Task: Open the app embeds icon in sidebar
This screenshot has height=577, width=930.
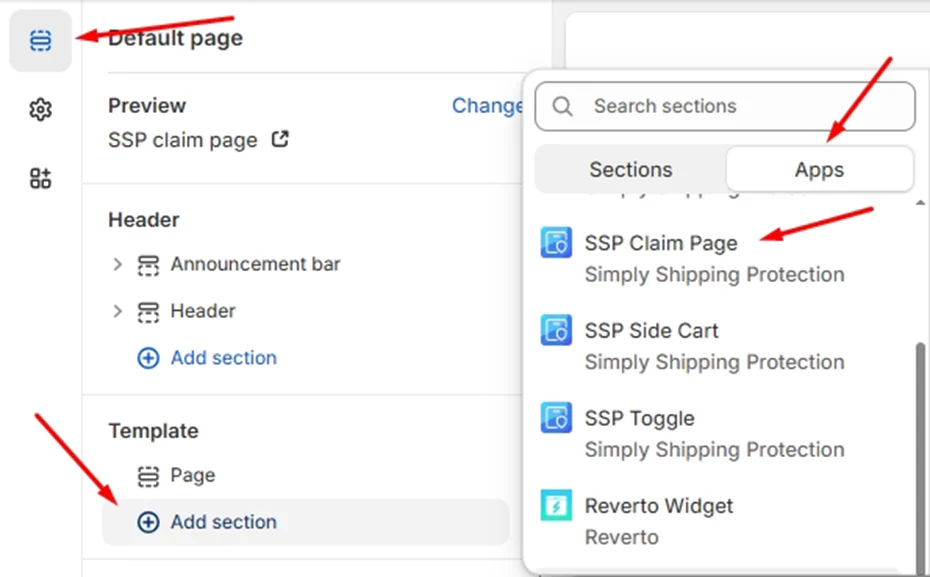Action: point(40,178)
